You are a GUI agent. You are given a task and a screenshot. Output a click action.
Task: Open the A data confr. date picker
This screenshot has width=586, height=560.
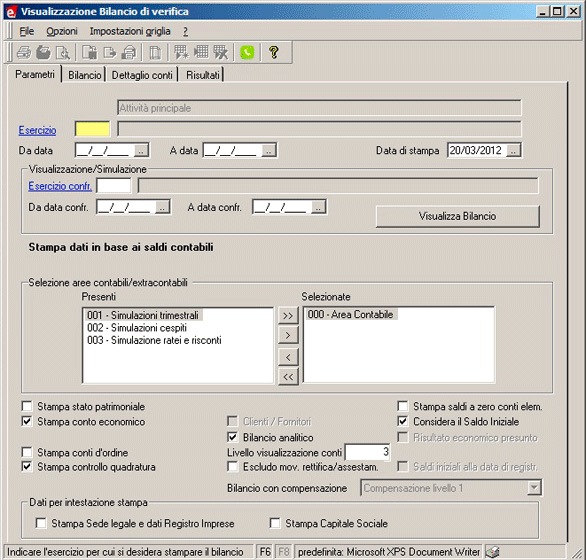(x=318, y=207)
